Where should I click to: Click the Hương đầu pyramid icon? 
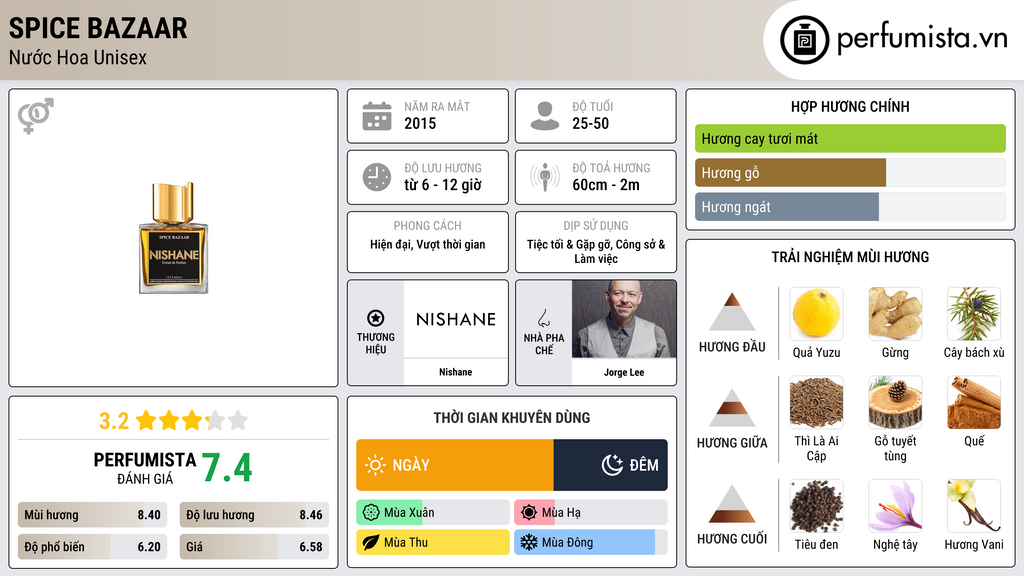click(732, 312)
